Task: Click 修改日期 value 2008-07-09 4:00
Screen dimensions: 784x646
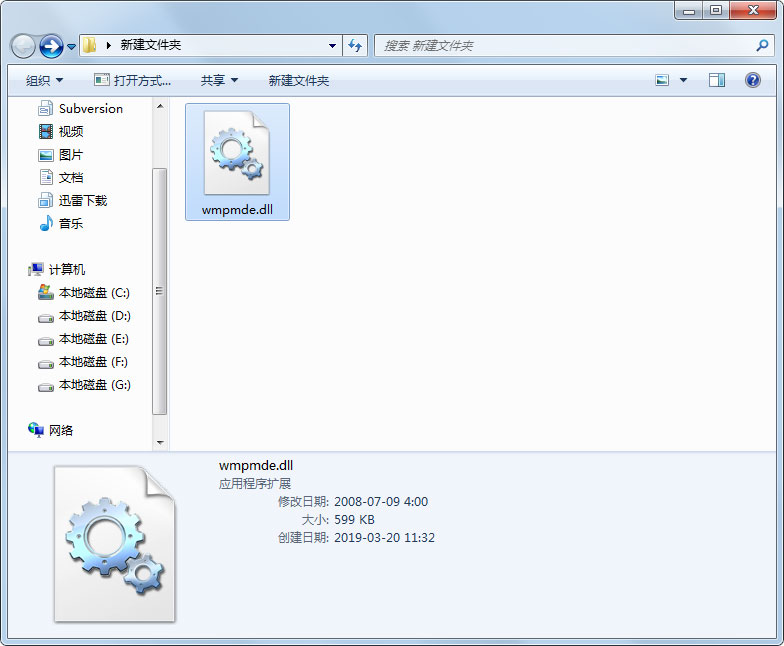Action: 381,502
